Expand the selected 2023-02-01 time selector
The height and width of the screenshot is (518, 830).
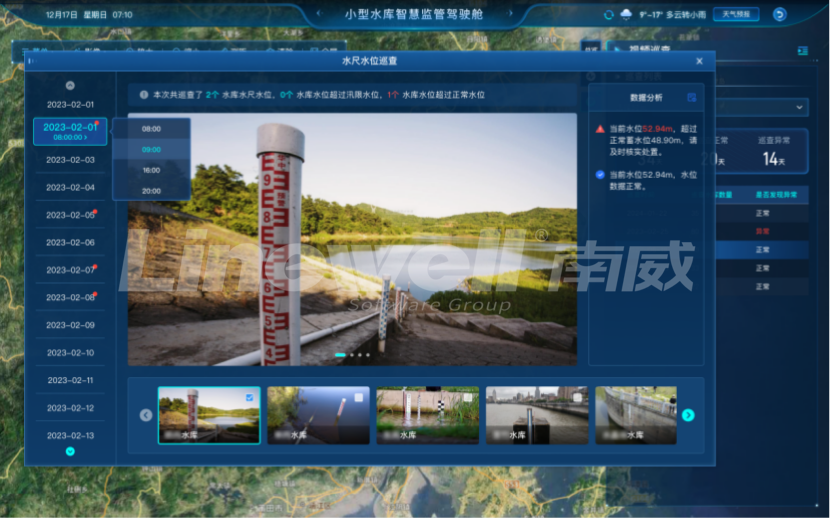pos(70,132)
